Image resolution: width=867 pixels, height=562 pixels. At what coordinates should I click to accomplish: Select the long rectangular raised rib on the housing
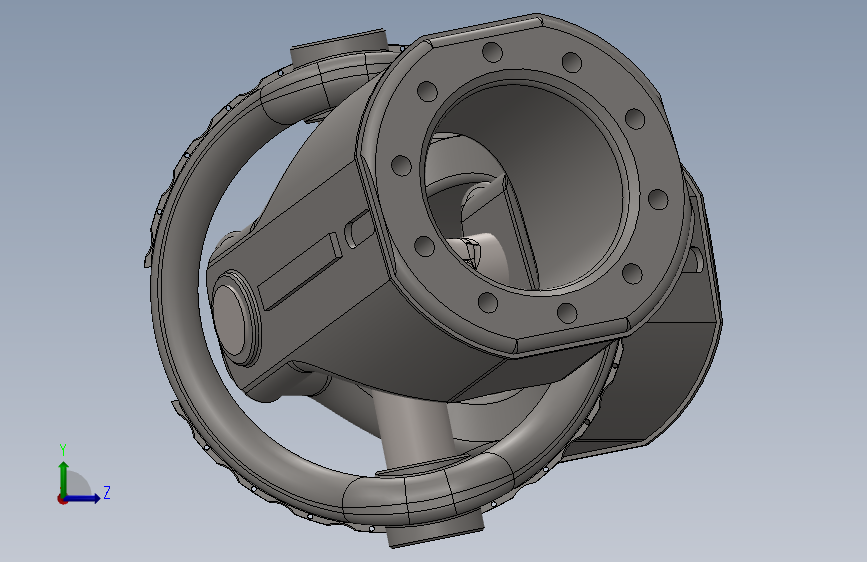point(302,270)
